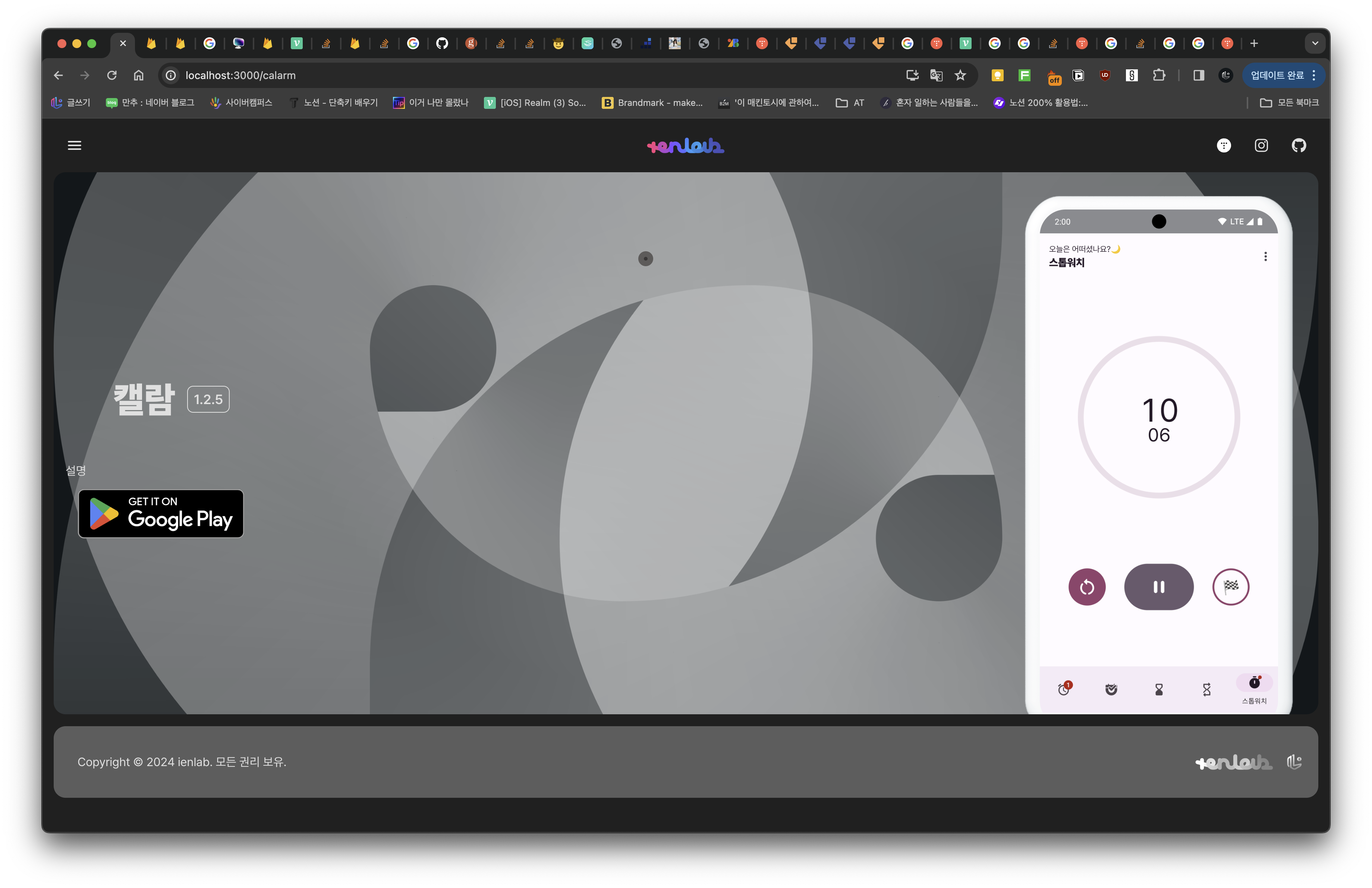This screenshot has width=1372, height=888.
Task: Open the GitHub icon link in header
Action: pyautogui.click(x=1298, y=145)
